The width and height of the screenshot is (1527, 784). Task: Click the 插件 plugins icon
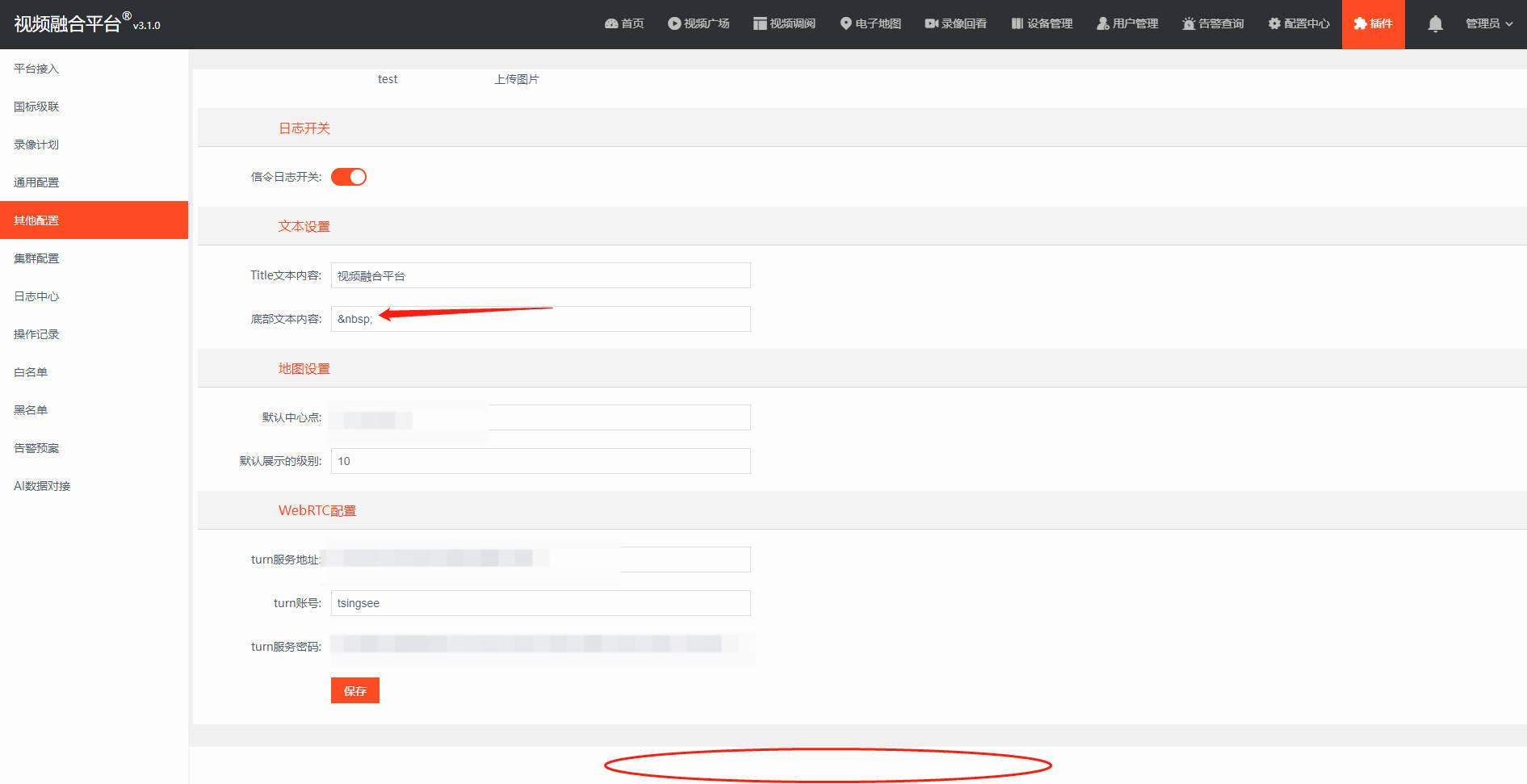click(x=1373, y=23)
